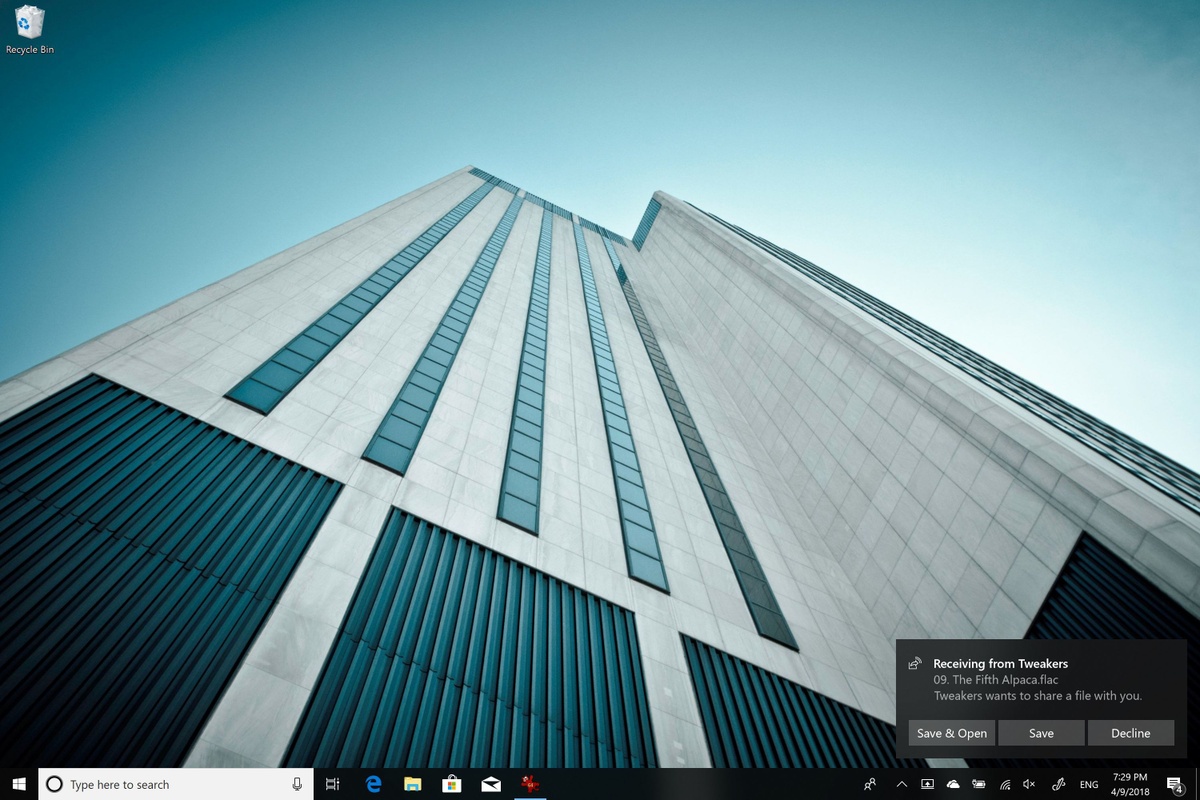This screenshot has height=800, width=1200.
Task: Click the share icon in the notification
Action: (x=914, y=663)
